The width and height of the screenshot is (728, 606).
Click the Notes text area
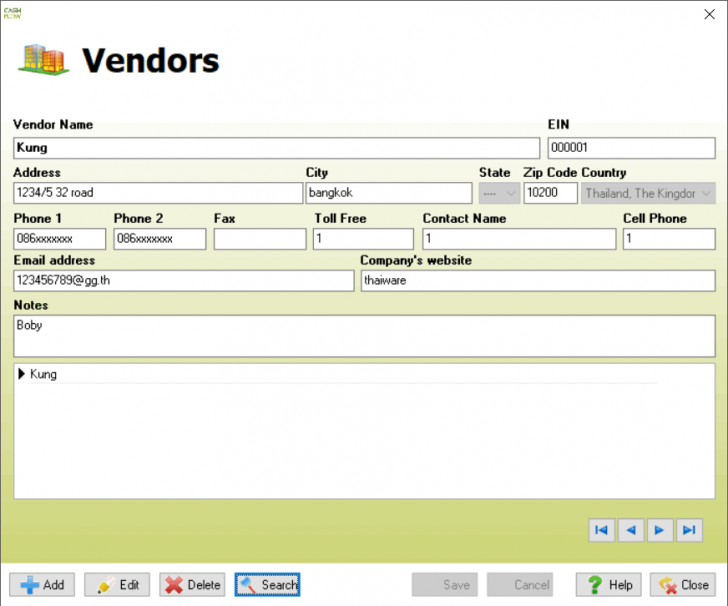pos(364,336)
